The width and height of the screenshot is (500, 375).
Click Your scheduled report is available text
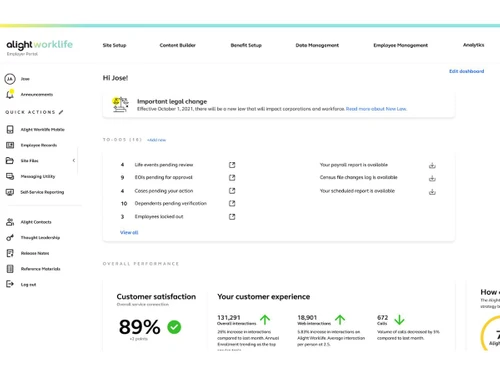coord(357,191)
